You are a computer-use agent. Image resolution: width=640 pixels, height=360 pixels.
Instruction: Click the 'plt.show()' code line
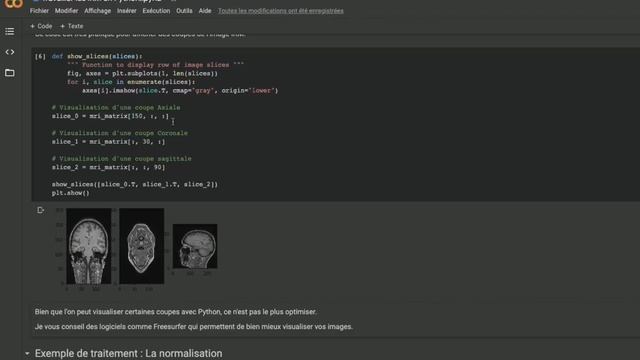click(x=71, y=193)
